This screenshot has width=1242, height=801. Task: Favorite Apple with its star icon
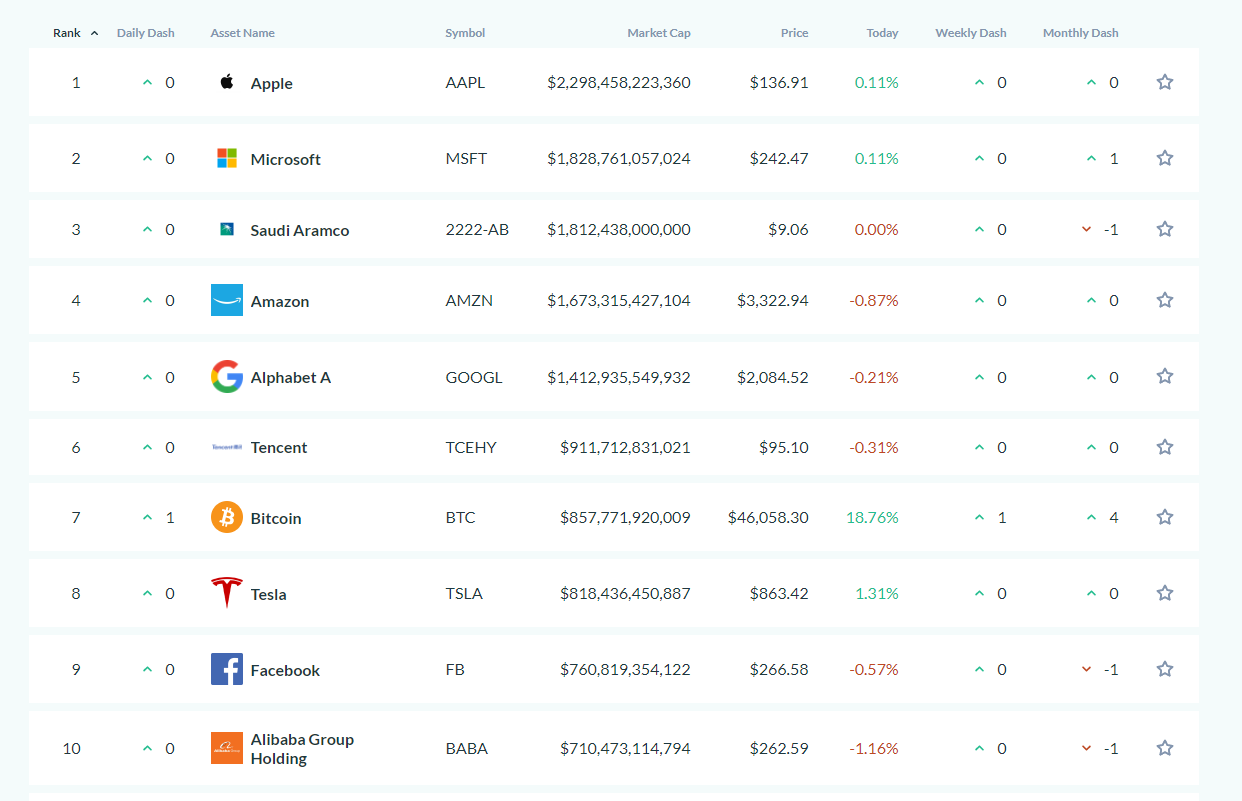click(x=1165, y=82)
